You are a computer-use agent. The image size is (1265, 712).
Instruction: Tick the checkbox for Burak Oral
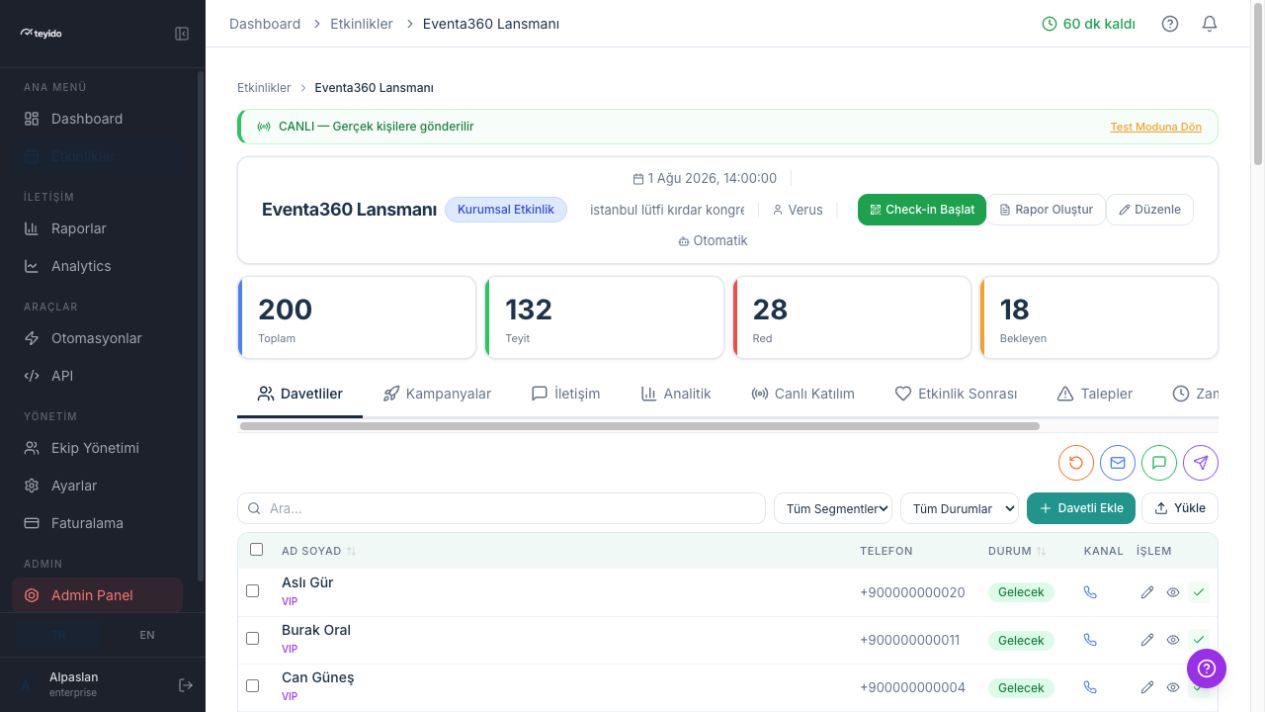[252, 638]
